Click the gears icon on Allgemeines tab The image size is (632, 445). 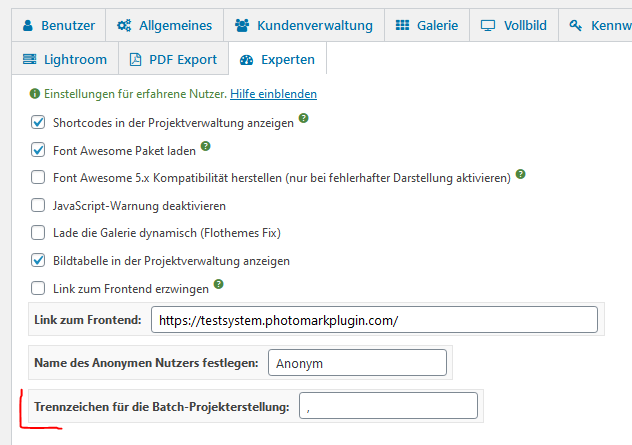(x=124, y=25)
